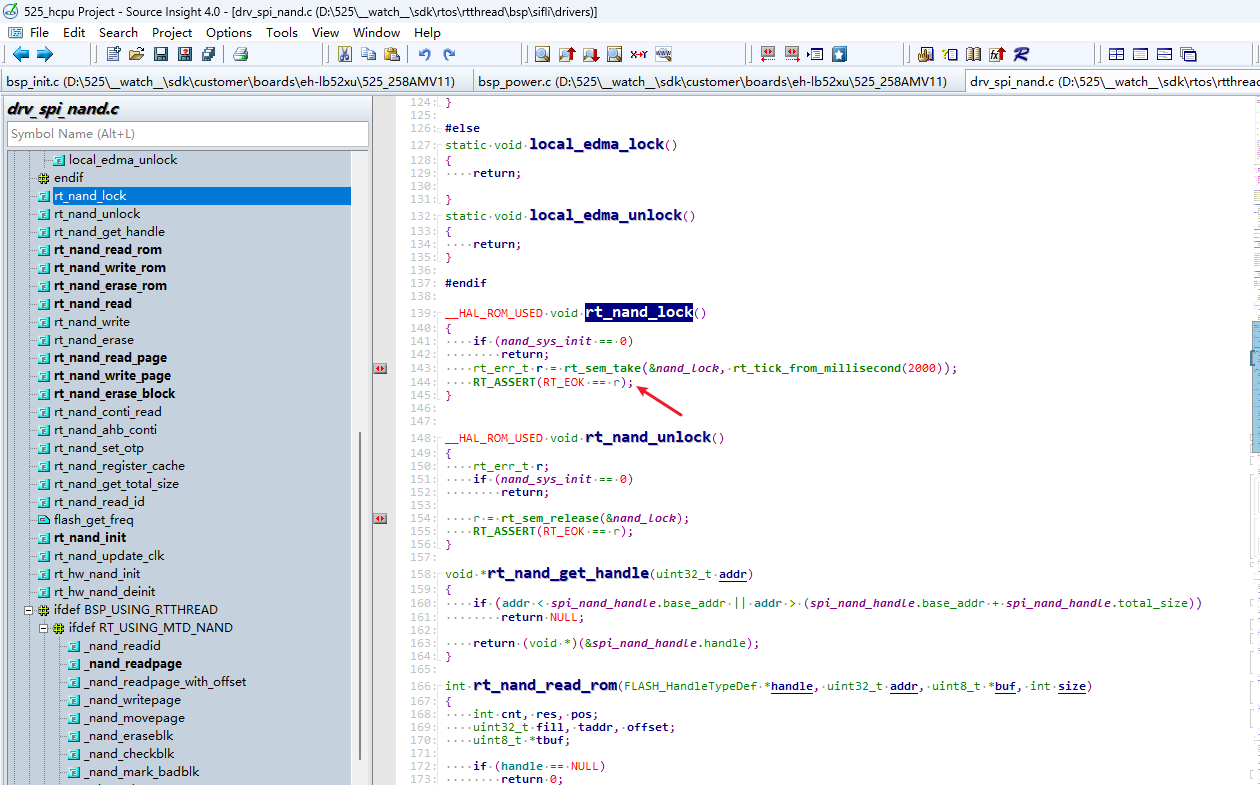Click the Undo arrow icon
This screenshot has height=785, width=1260.
425,54
